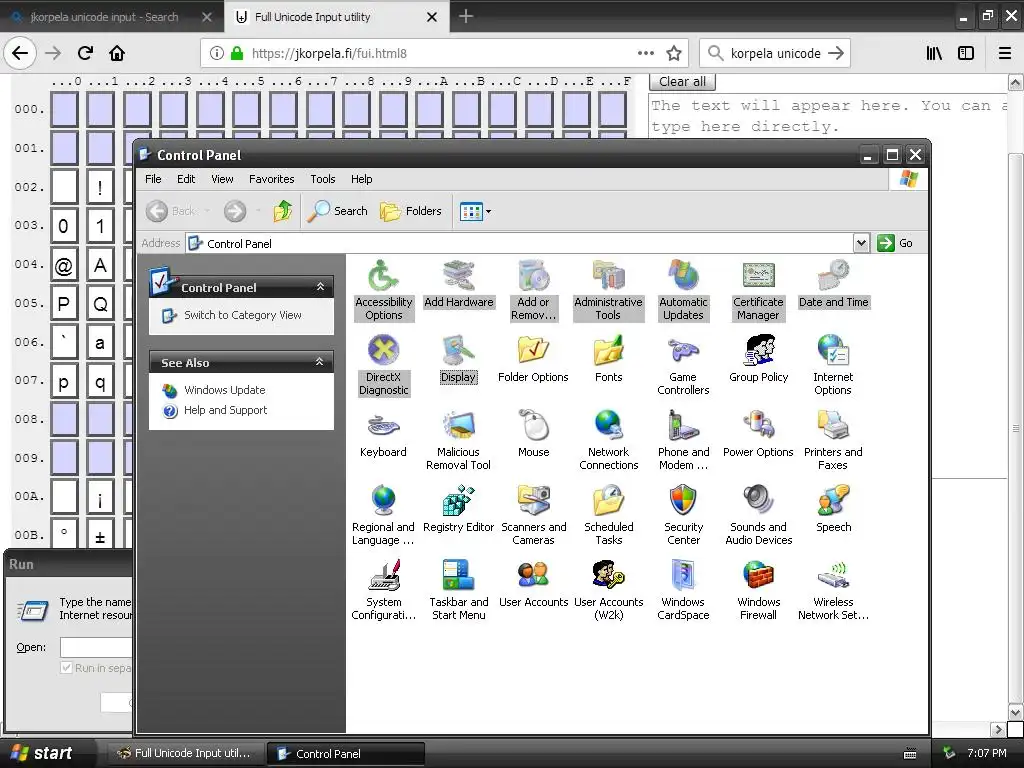Open System Configuration icon

[x=383, y=591]
